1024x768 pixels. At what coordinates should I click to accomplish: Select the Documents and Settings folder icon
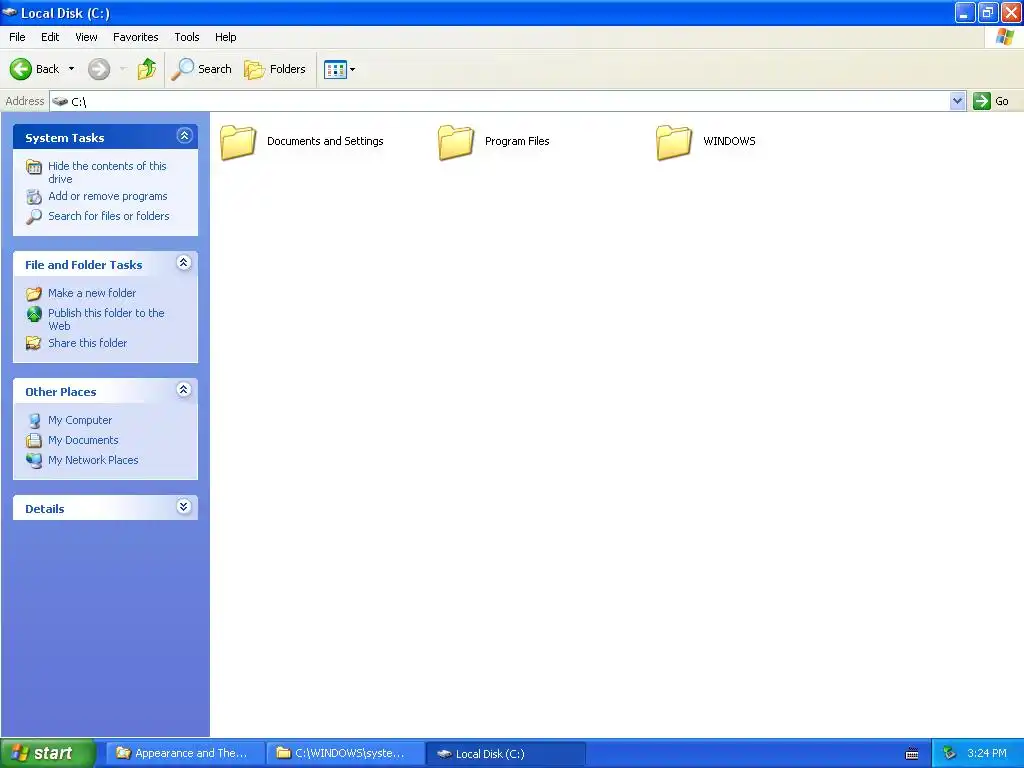coord(238,142)
